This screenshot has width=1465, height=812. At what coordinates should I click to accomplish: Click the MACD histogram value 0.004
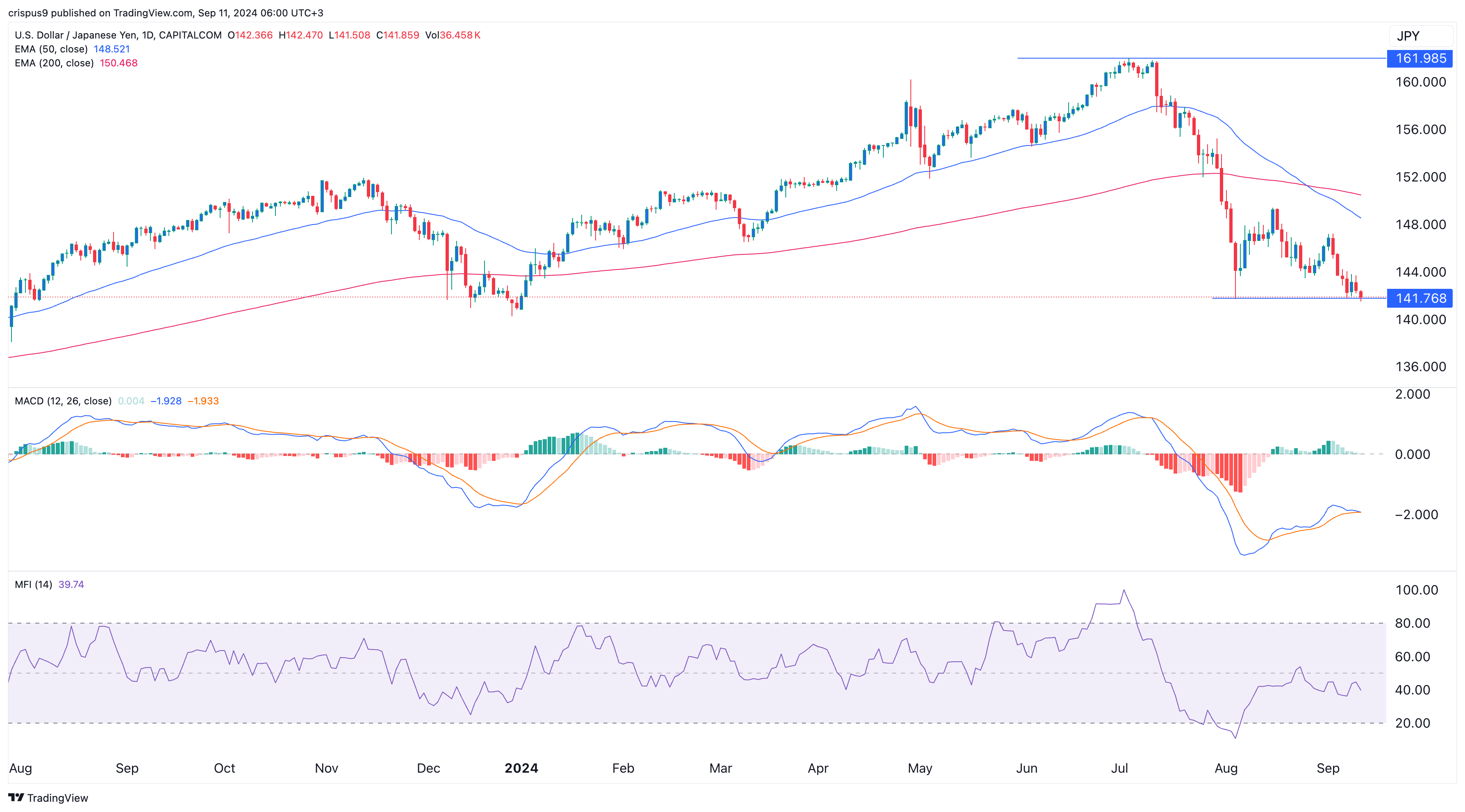tap(131, 401)
